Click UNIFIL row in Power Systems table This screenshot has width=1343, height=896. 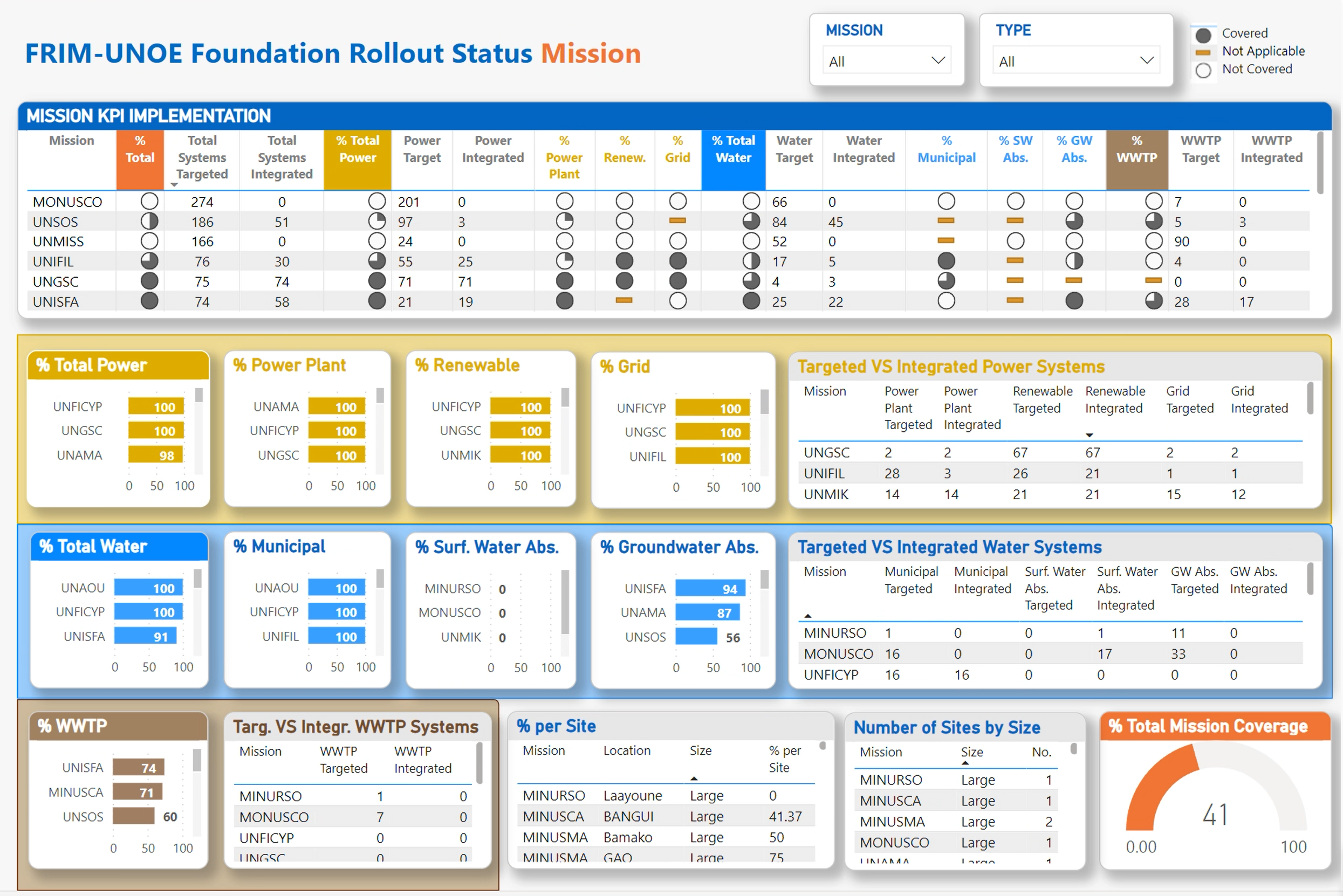pos(1050,473)
